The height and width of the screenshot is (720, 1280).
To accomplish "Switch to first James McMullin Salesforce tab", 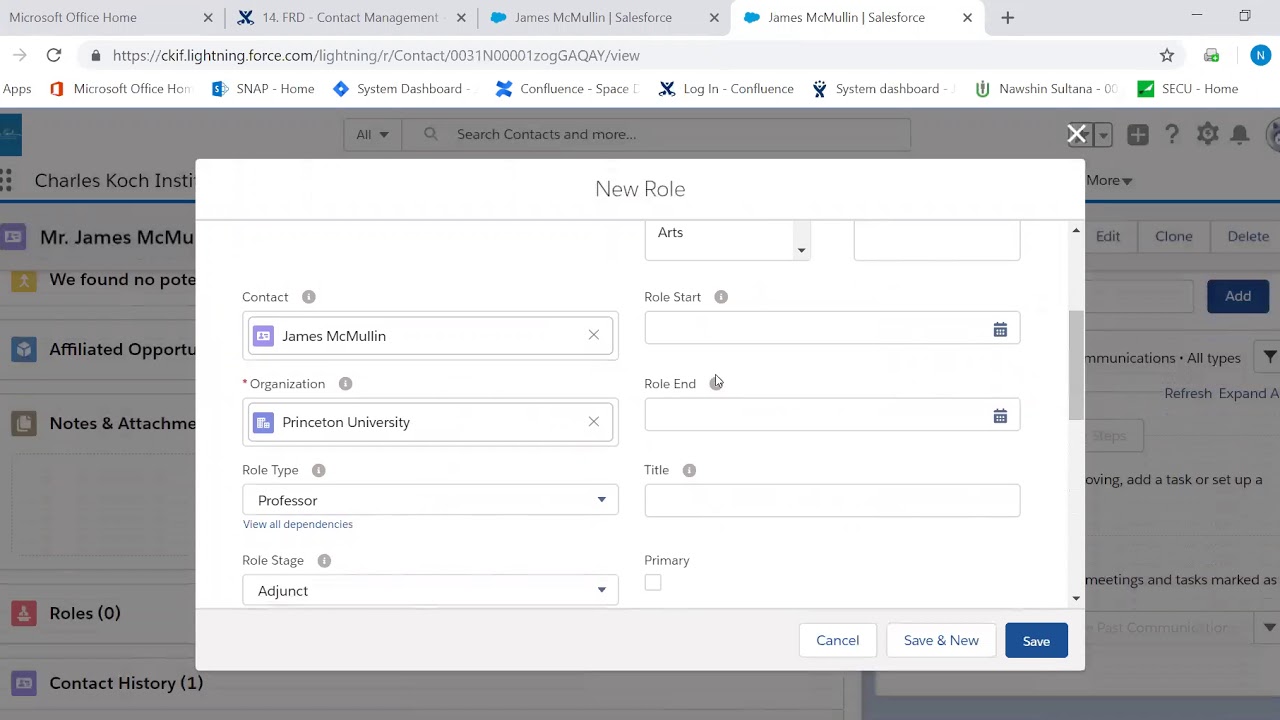I will click(604, 17).
